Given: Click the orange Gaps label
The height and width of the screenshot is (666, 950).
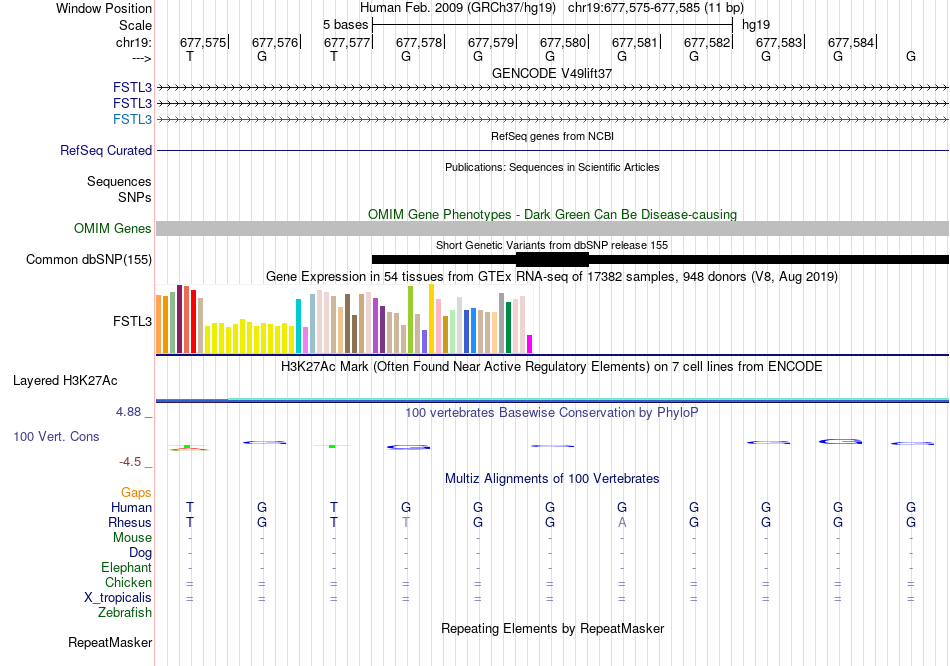Looking at the screenshot, I should point(136,493).
